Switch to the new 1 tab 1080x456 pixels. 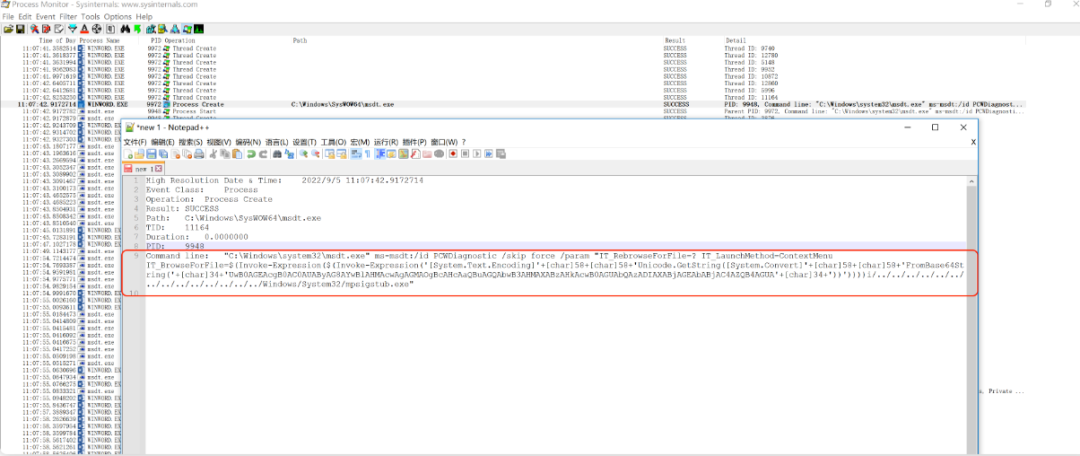click(143, 169)
